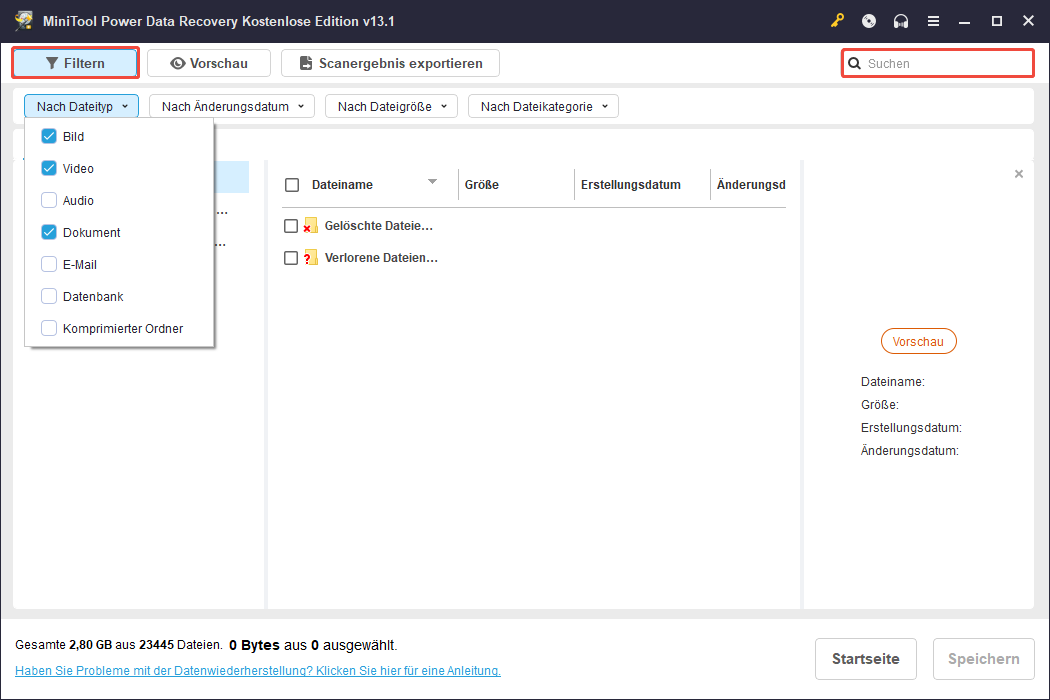Image resolution: width=1050 pixels, height=700 pixels.
Task: Expand the Nach Änderungsdatum dropdown
Action: click(232, 107)
